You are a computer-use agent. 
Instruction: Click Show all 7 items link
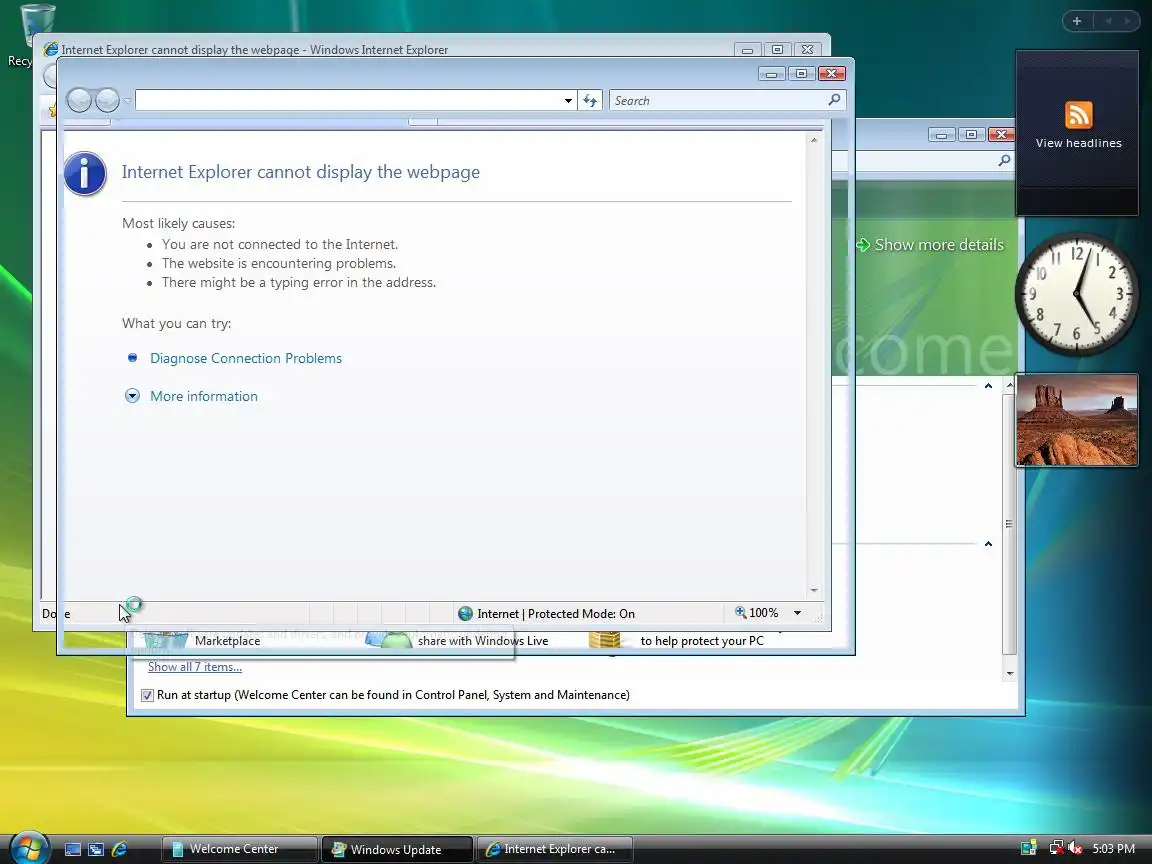pos(195,667)
